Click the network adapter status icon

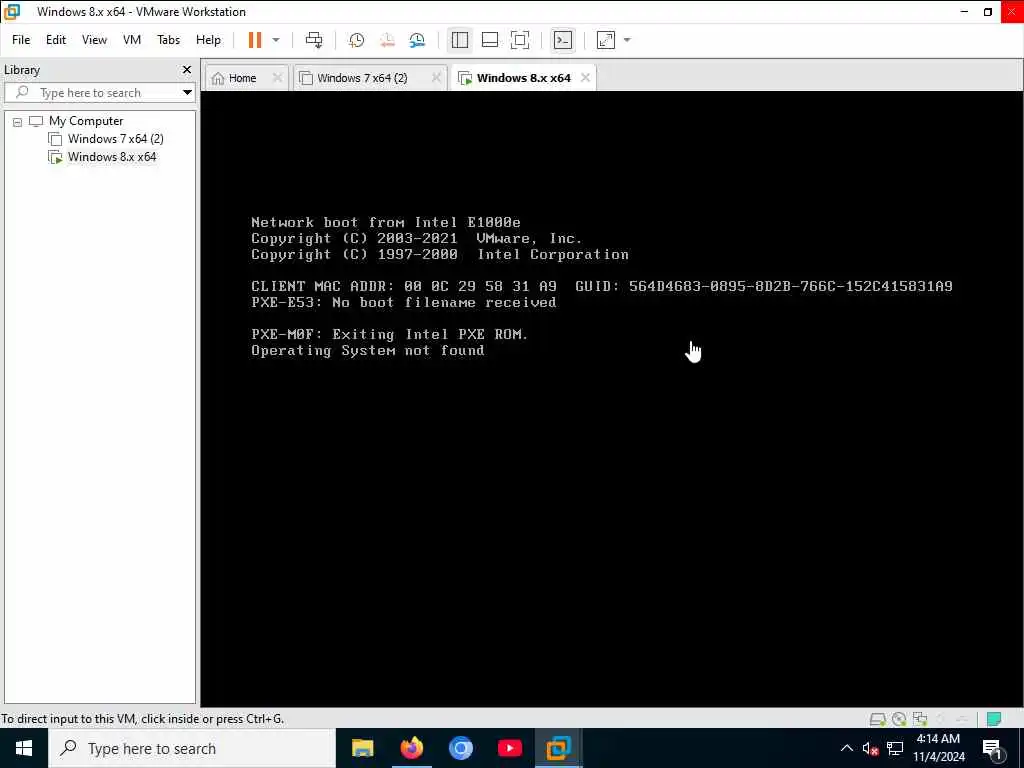tap(920, 719)
